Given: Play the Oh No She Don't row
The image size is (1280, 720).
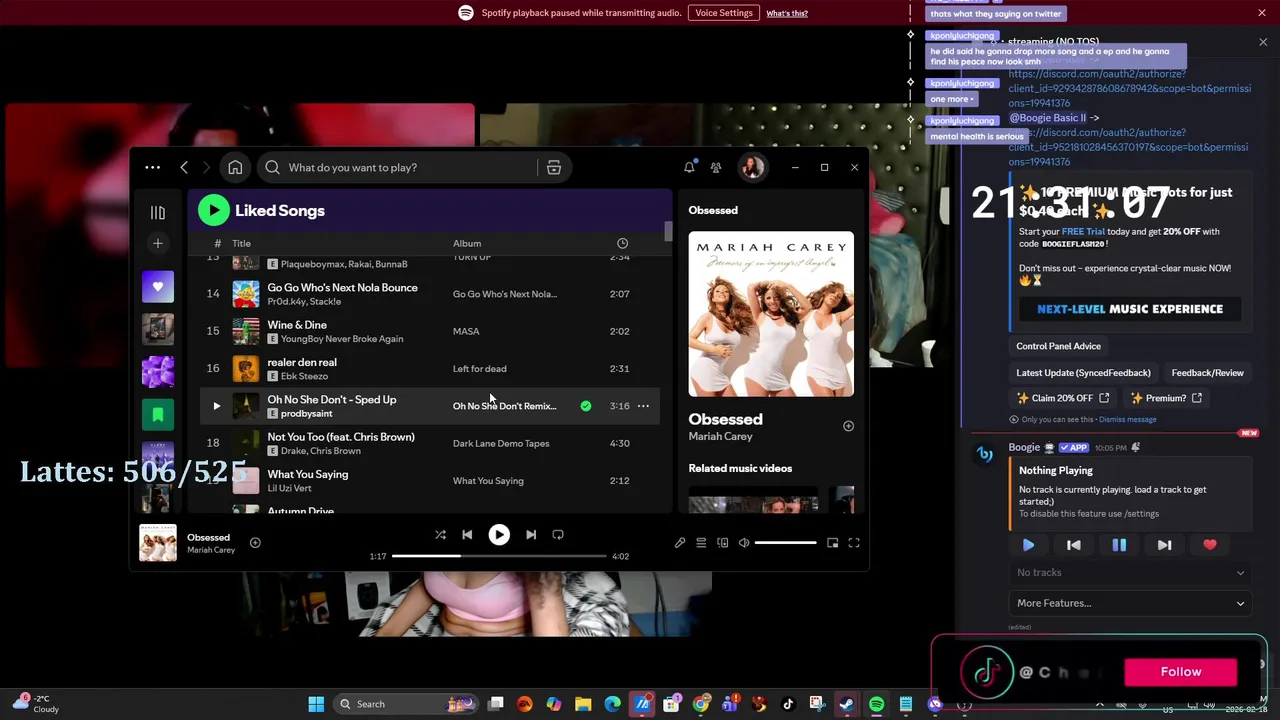Looking at the screenshot, I should pyautogui.click(x=216, y=406).
